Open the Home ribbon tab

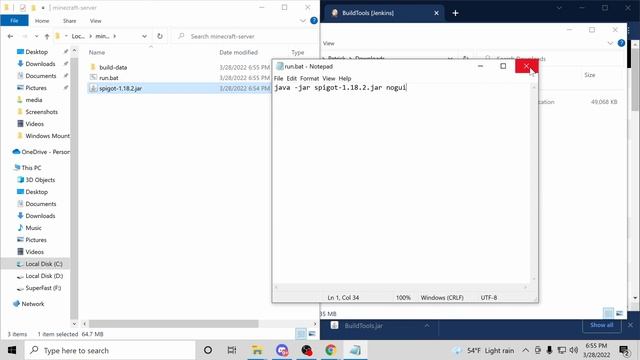coord(42,21)
